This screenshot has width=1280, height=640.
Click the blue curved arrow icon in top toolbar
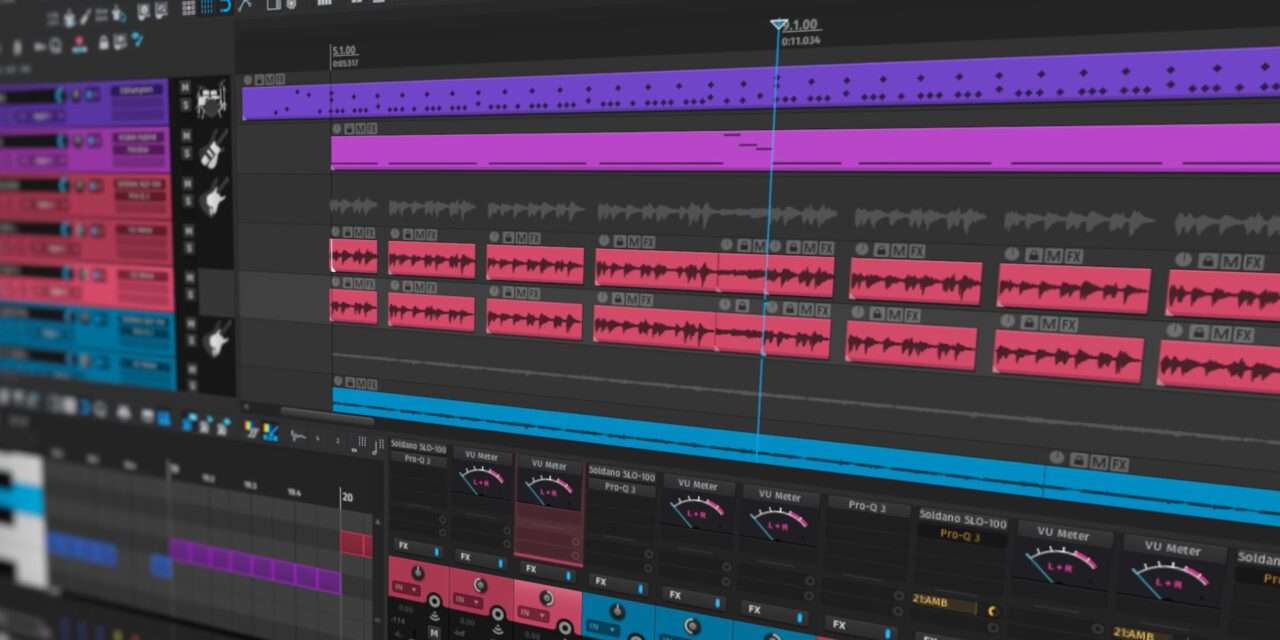(x=224, y=6)
